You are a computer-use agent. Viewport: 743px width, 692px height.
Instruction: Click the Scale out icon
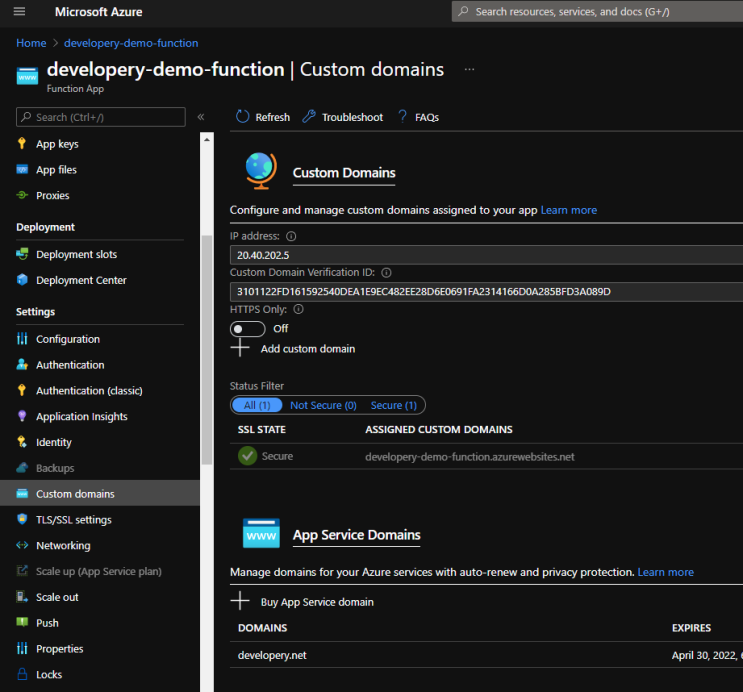[x=22, y=597]
